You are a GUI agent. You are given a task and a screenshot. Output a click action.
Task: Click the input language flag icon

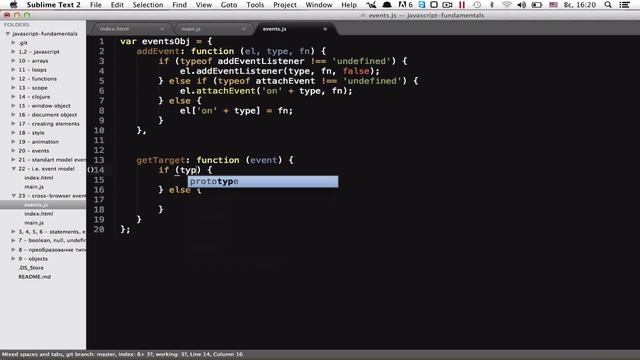pos(553,5)
